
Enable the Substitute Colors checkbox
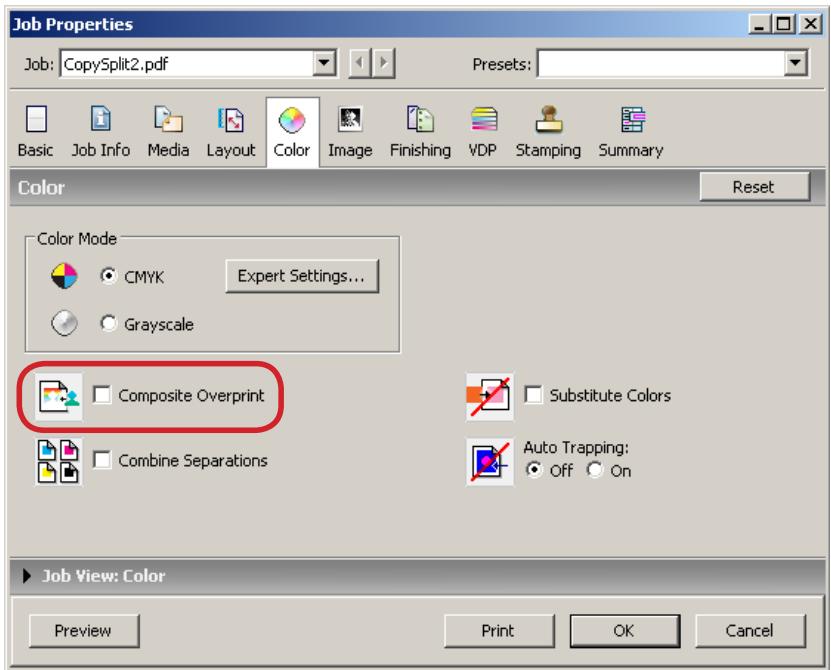533,395
